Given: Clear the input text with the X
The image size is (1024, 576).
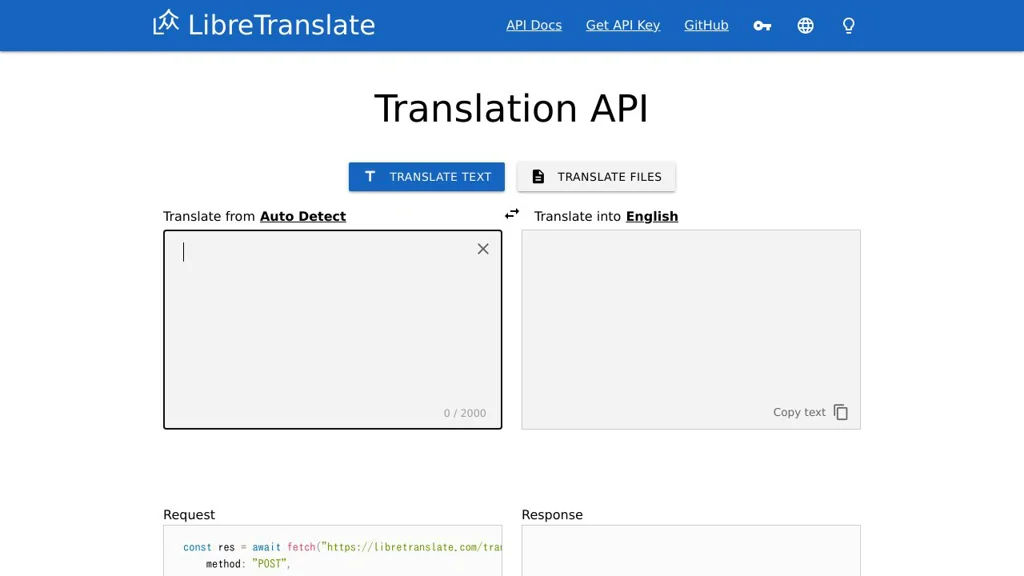Looking at the screenshot, I should tap(483, 248).
